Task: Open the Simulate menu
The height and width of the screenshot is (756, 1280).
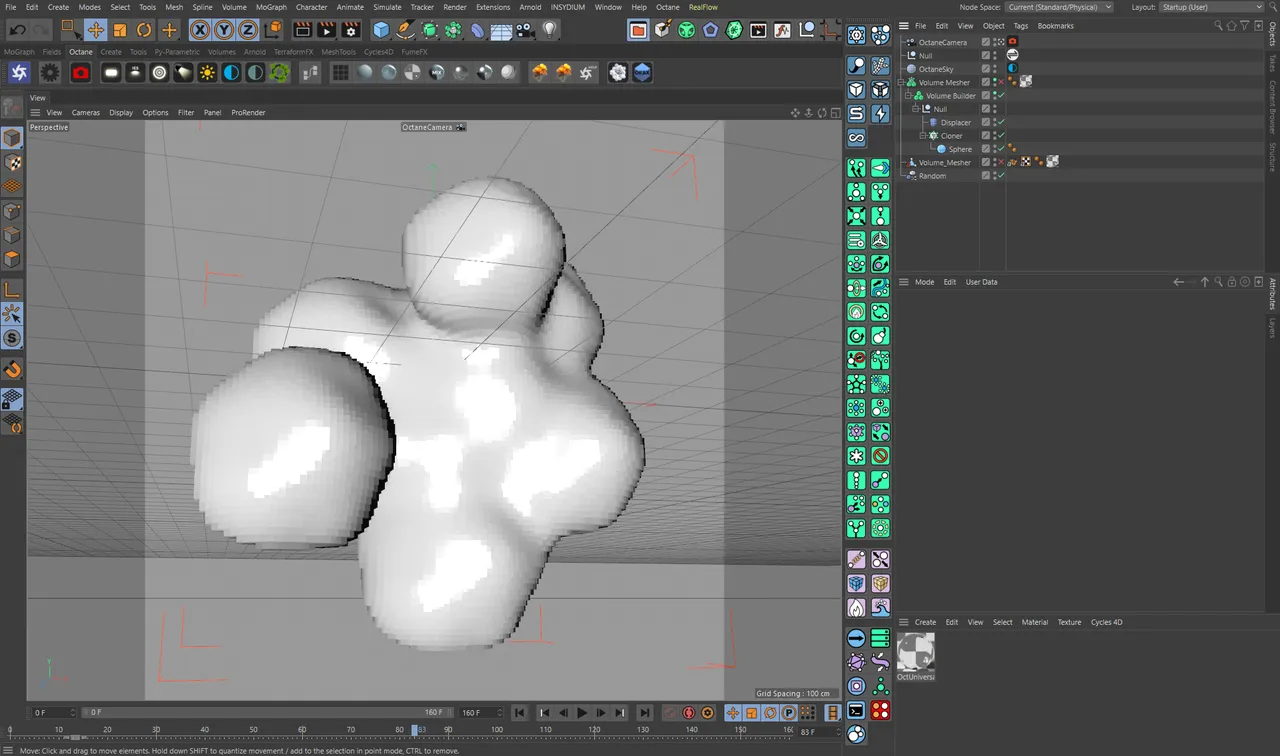Action: click(387, 7)
